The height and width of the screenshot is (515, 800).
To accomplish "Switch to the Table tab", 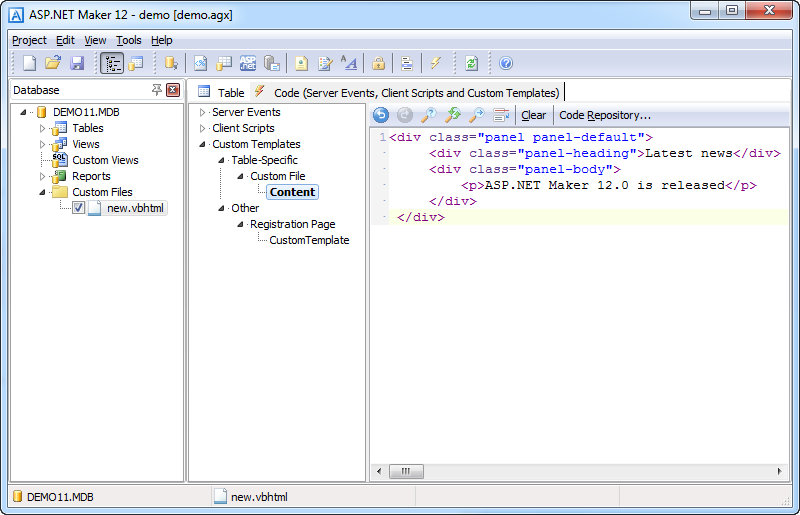I will click(x=221, y=92).
